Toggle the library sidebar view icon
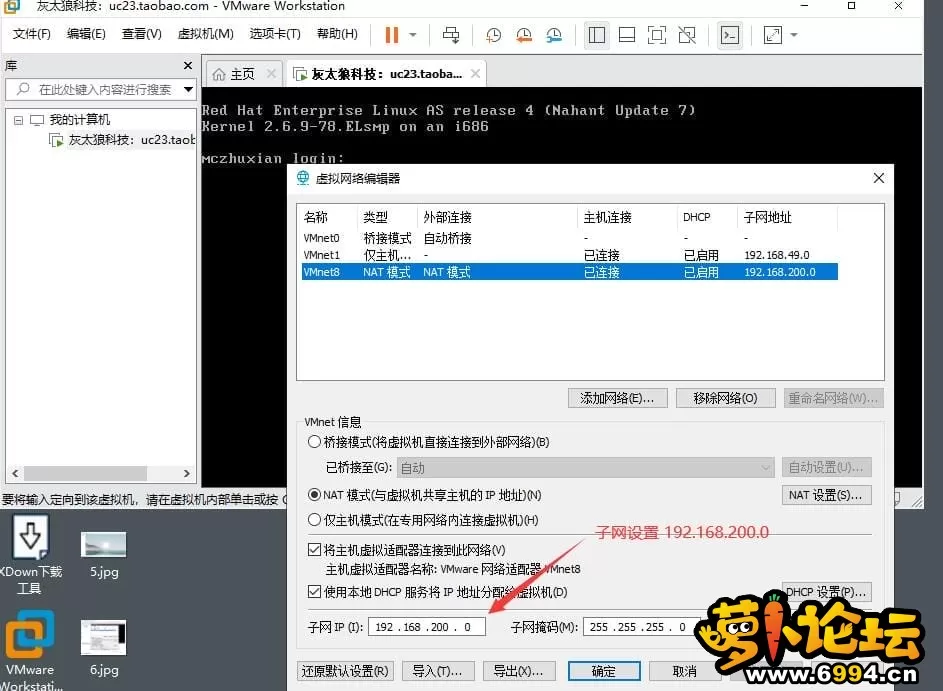This screenshot has height=691, width=943. point(597,35)
